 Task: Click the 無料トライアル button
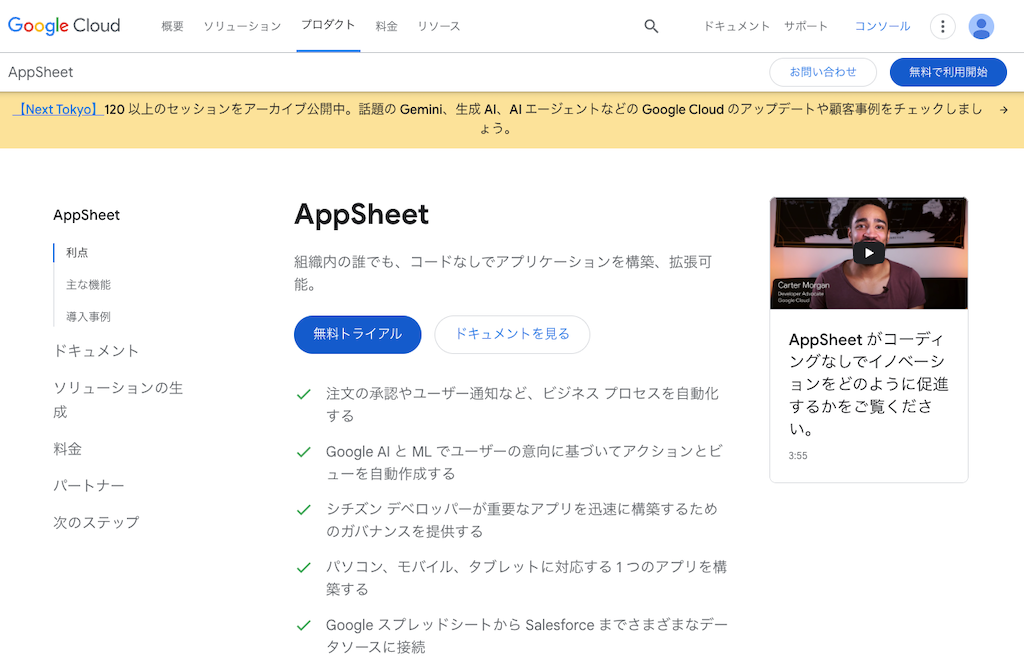[357, 335]
